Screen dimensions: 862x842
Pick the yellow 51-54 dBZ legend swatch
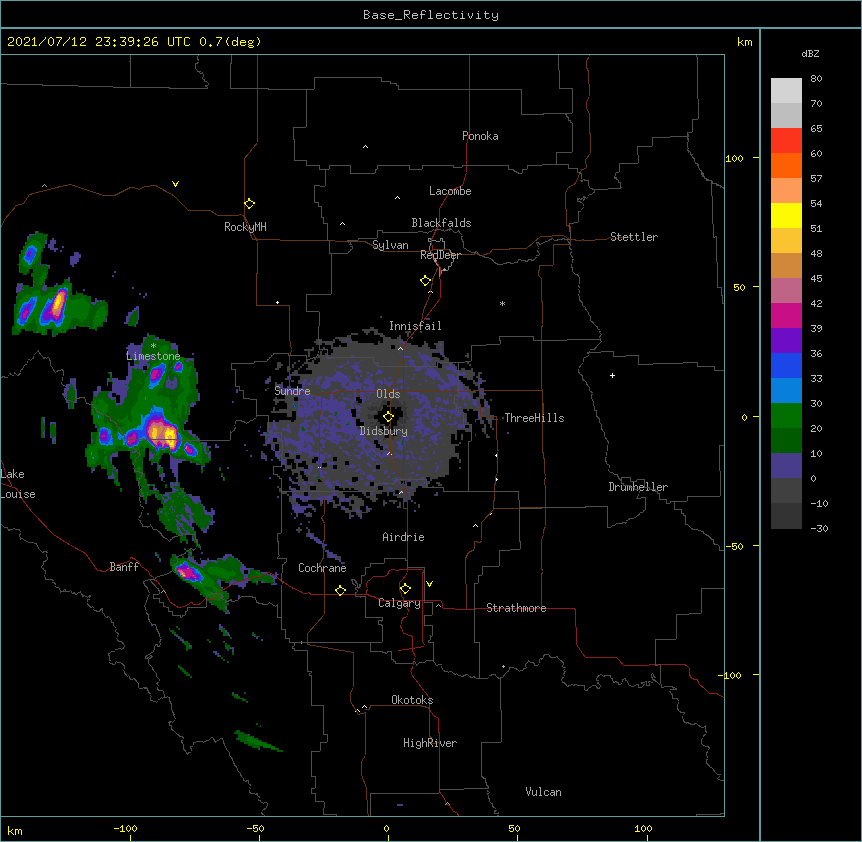point(786,215)
